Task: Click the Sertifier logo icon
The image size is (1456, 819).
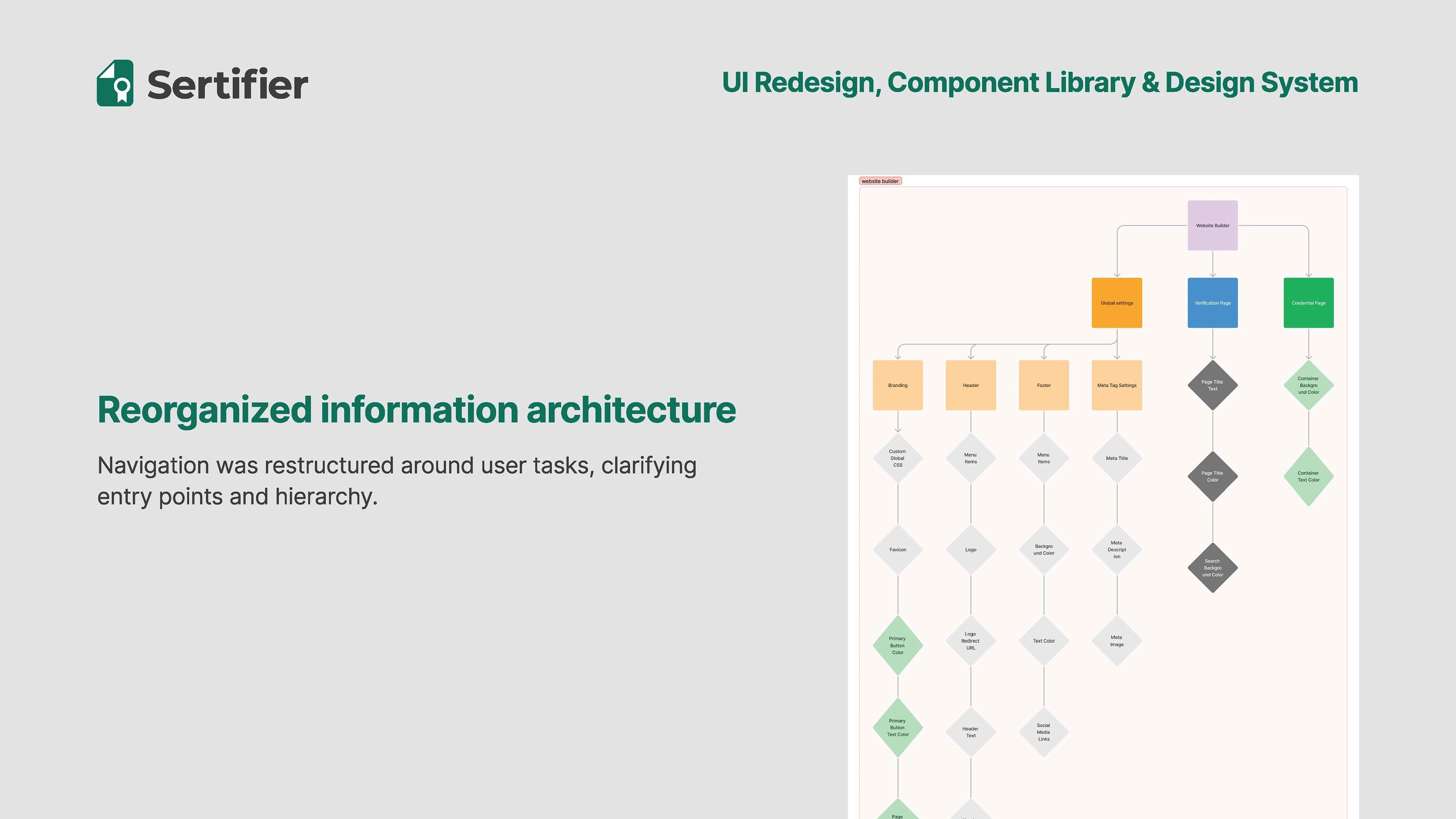Action: [115, 83]
